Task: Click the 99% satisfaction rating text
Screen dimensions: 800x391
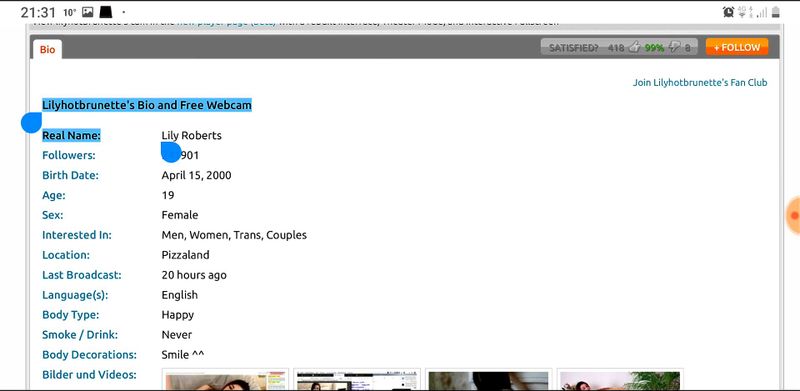Action: click(654, 48)
